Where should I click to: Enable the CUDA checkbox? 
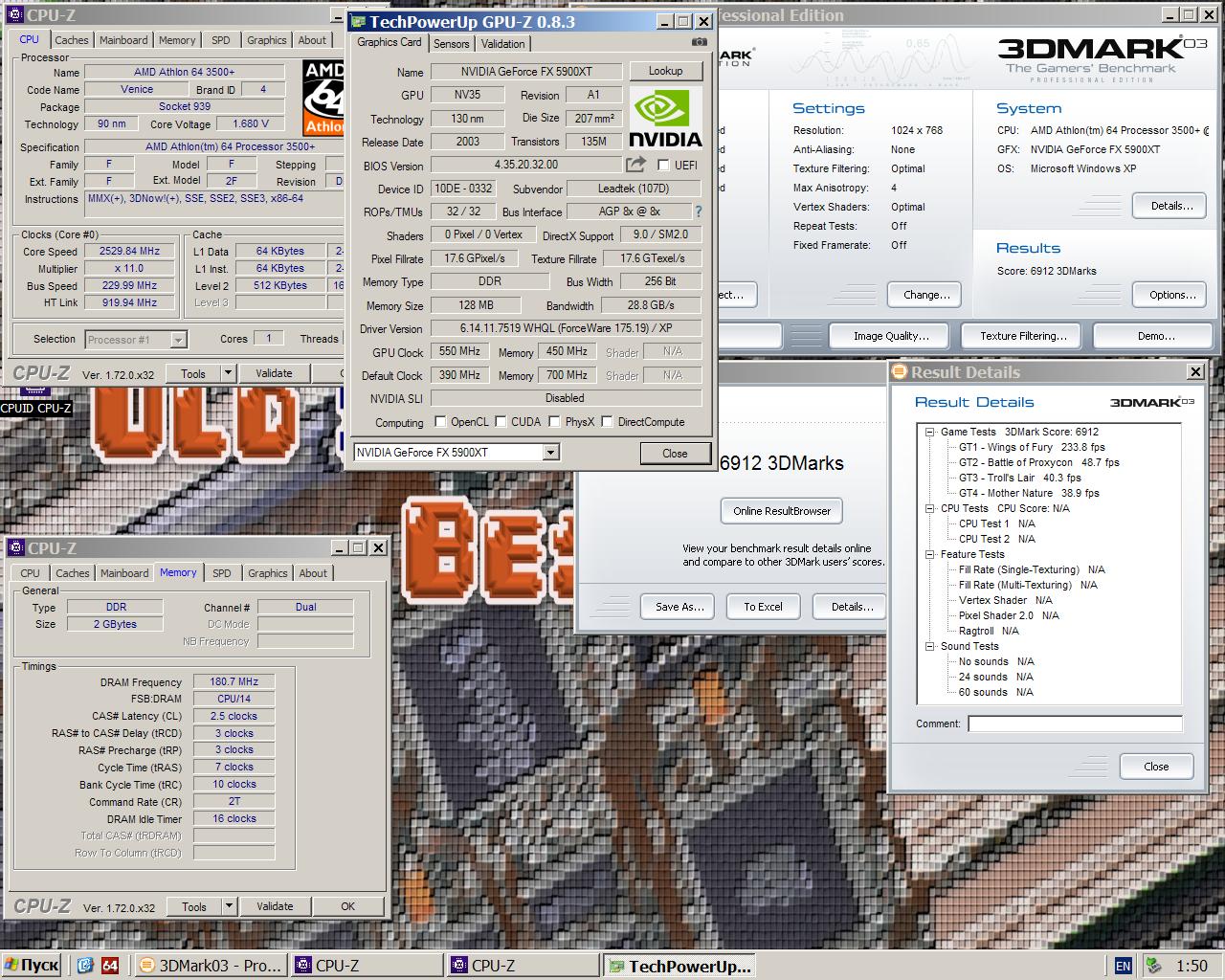click(x=501, y=421)
